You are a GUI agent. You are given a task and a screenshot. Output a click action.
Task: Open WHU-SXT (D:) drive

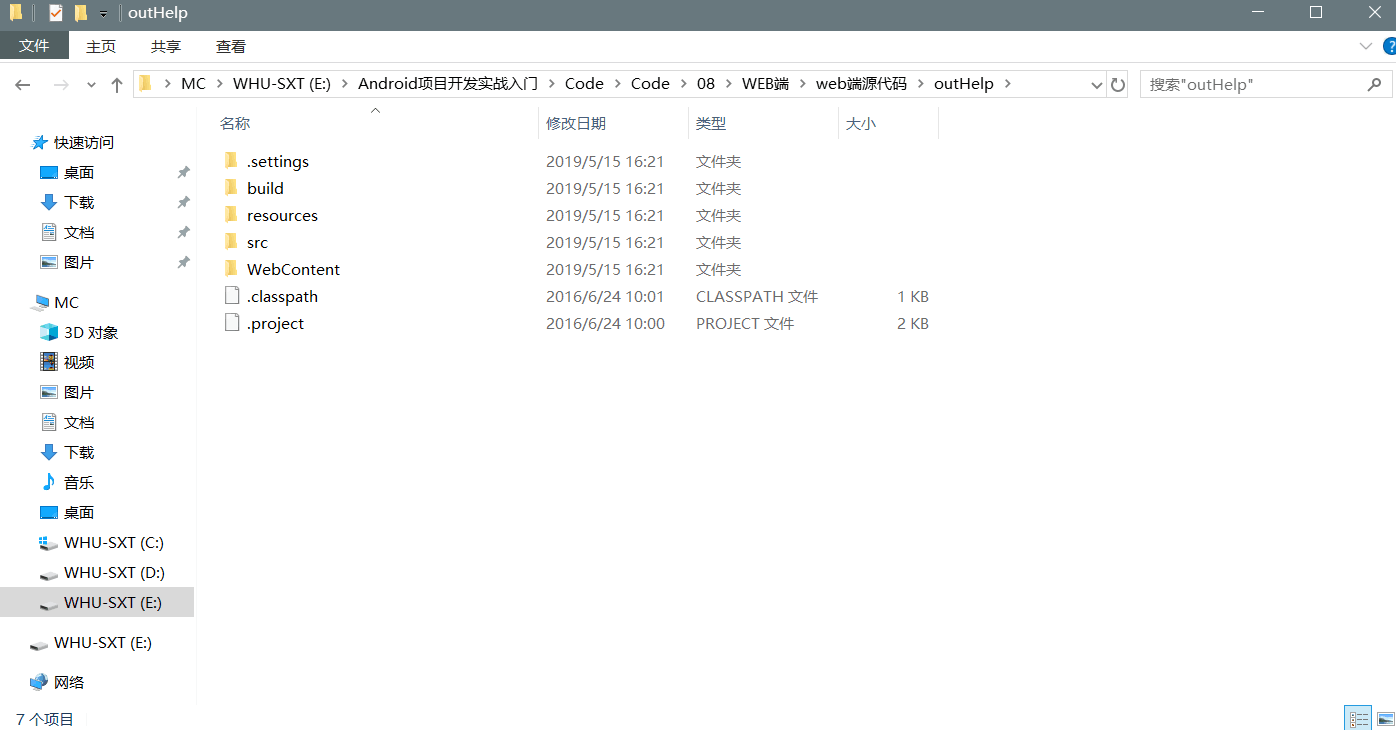click(114, 572)
